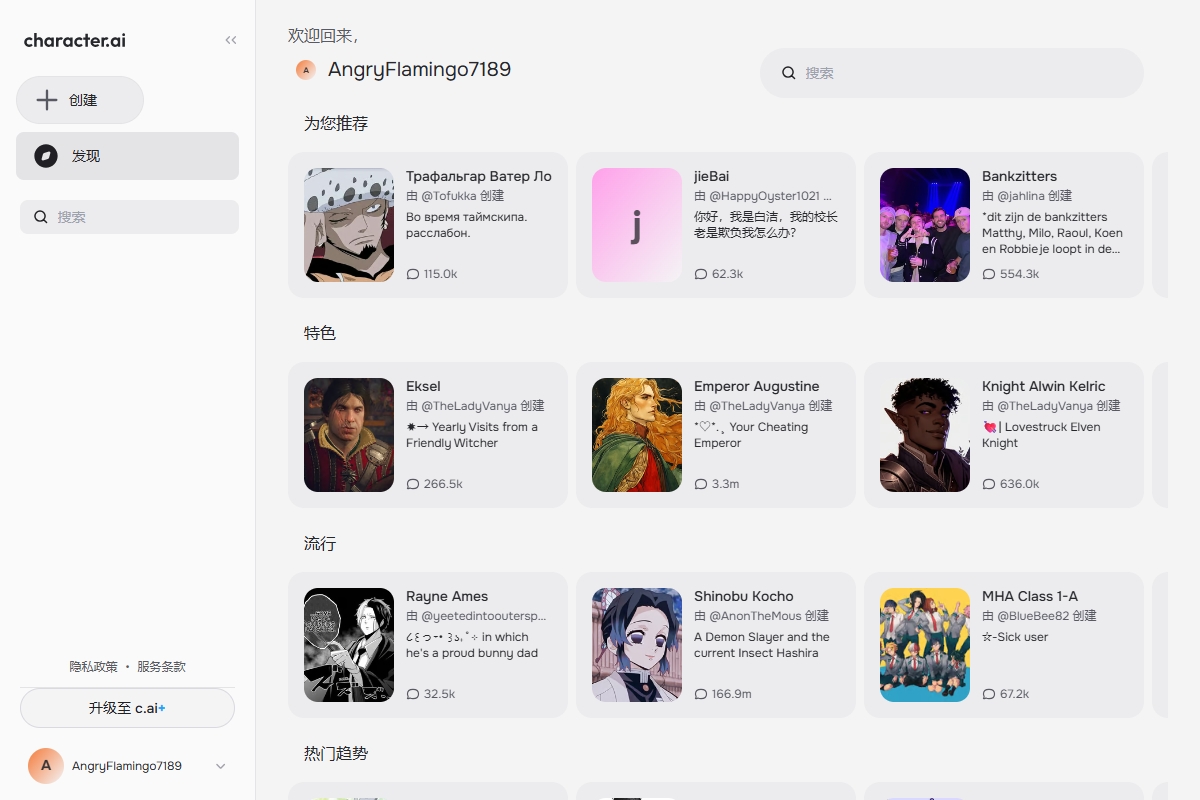The image size is (1200, 800).
Task: Click the small avatar next to welcome username
Action: tap(306, 70)
